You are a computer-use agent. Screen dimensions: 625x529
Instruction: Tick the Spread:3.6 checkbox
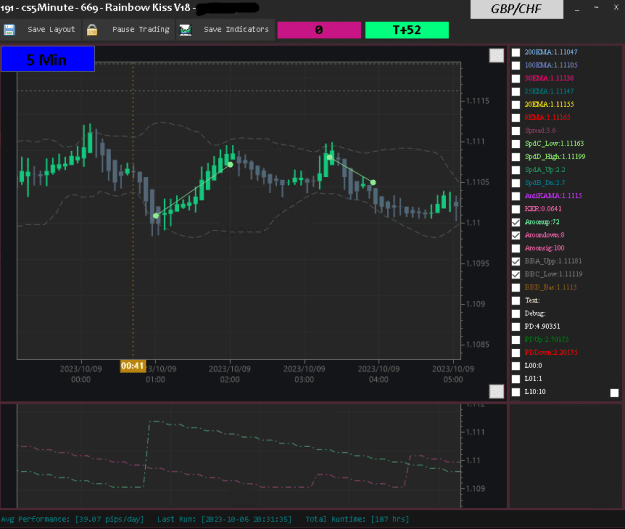coord(516,131)
